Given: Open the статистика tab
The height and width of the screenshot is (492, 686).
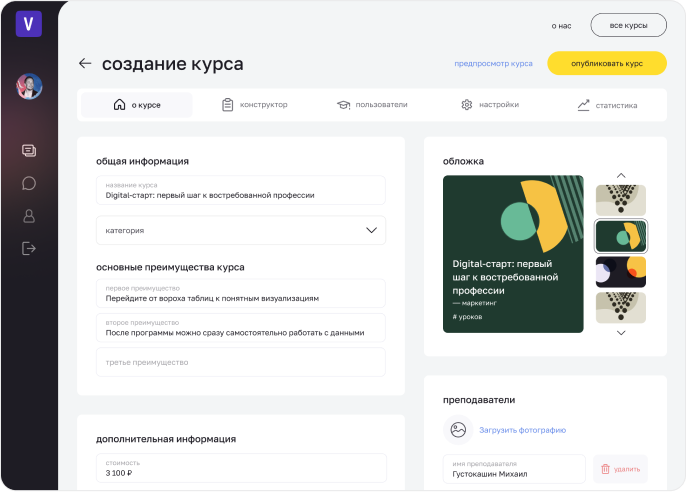Looking at the screenshot, I should pos(606,105).
